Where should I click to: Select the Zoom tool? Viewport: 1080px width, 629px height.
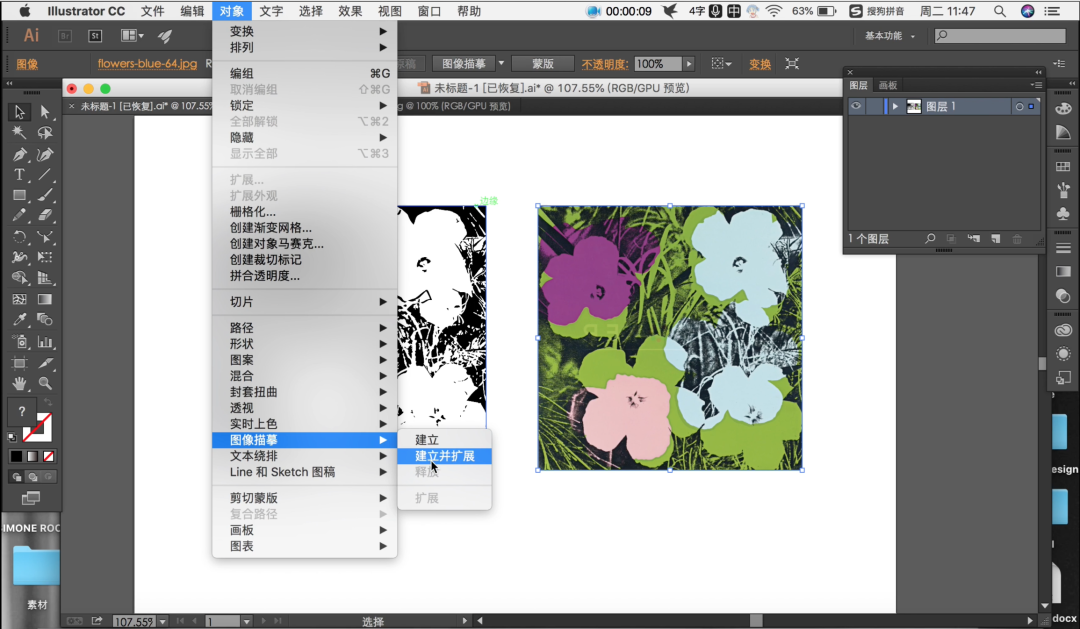click(45, 383)
